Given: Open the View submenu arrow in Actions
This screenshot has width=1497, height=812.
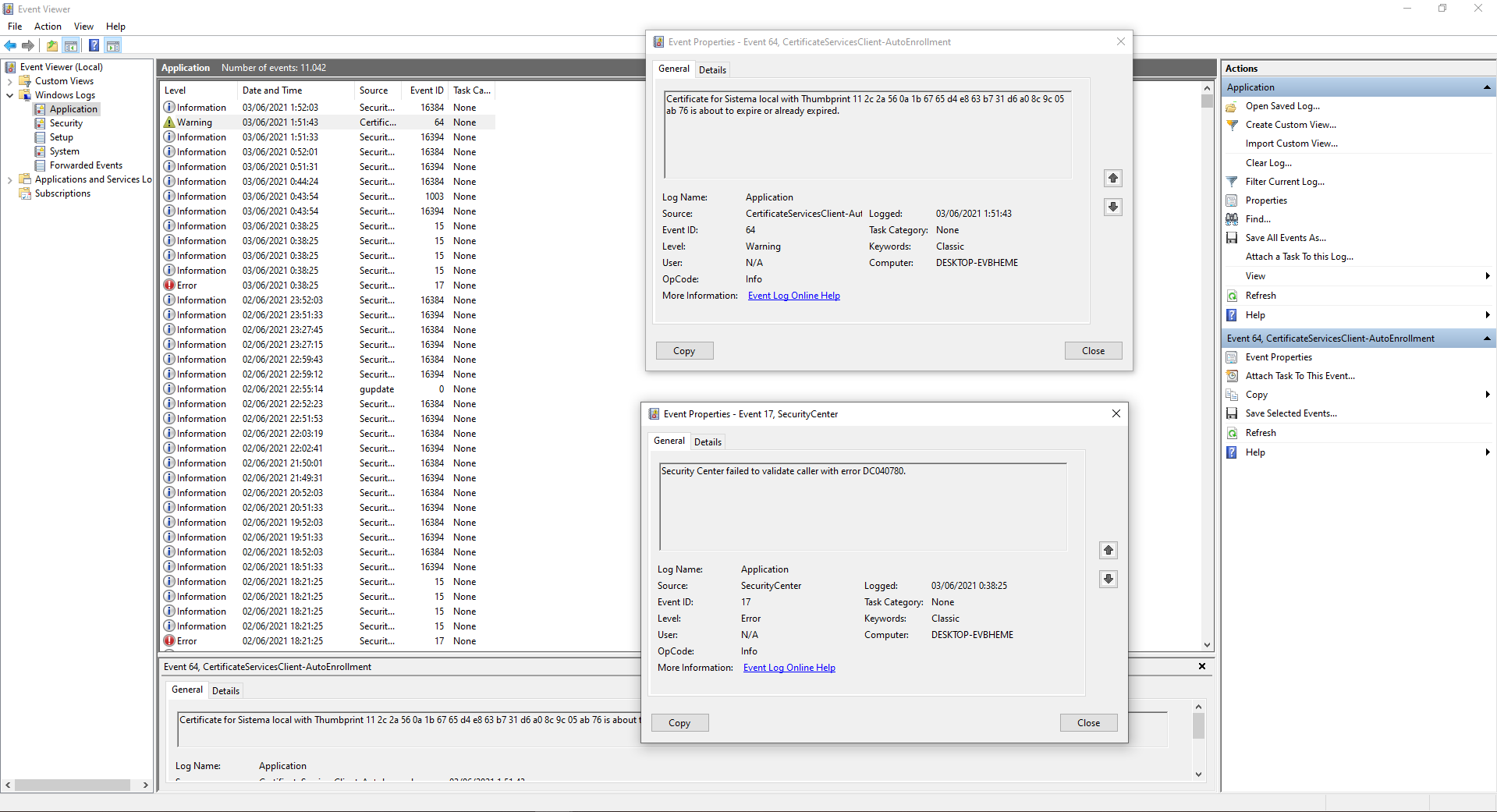Looking at the screenshot, I should (1488, 276).
